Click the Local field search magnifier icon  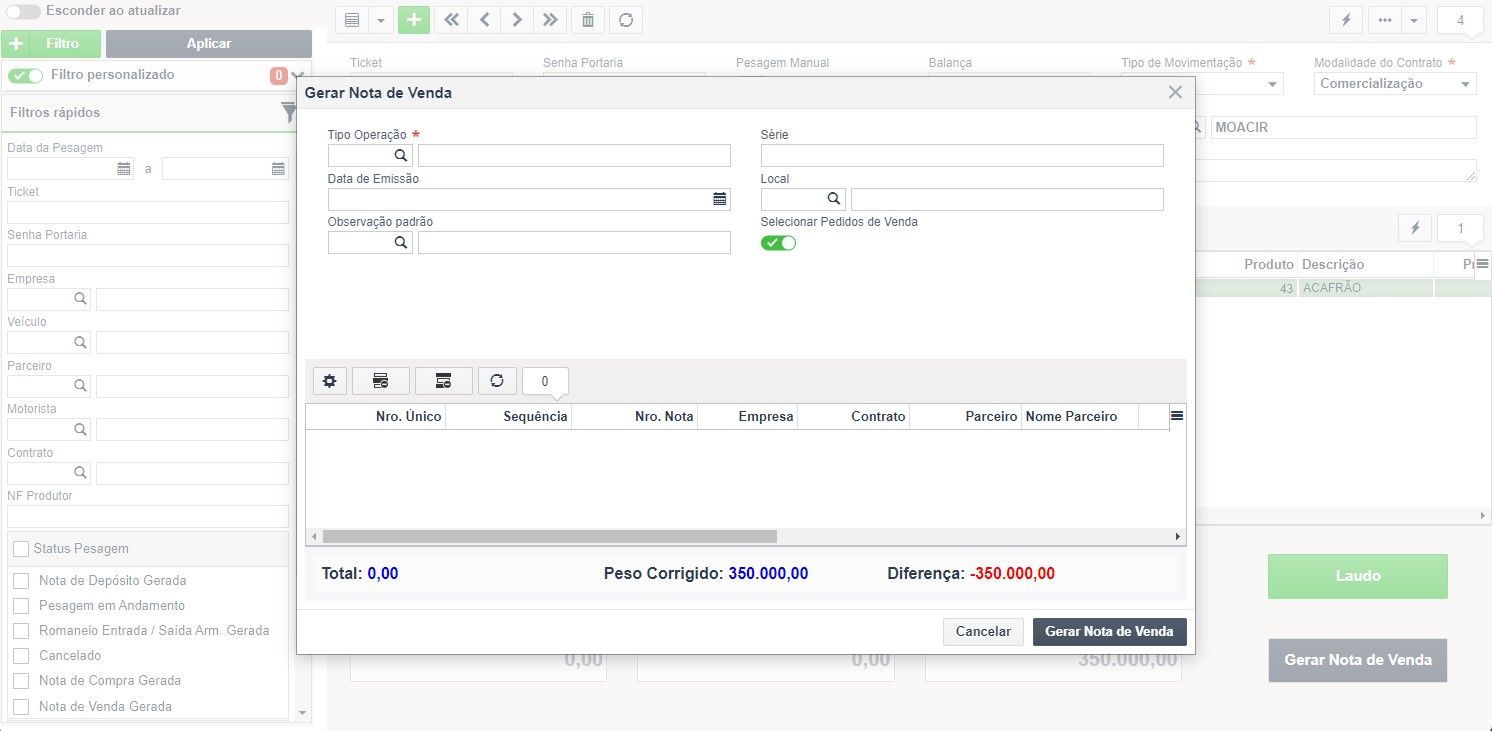coord(833,199)
